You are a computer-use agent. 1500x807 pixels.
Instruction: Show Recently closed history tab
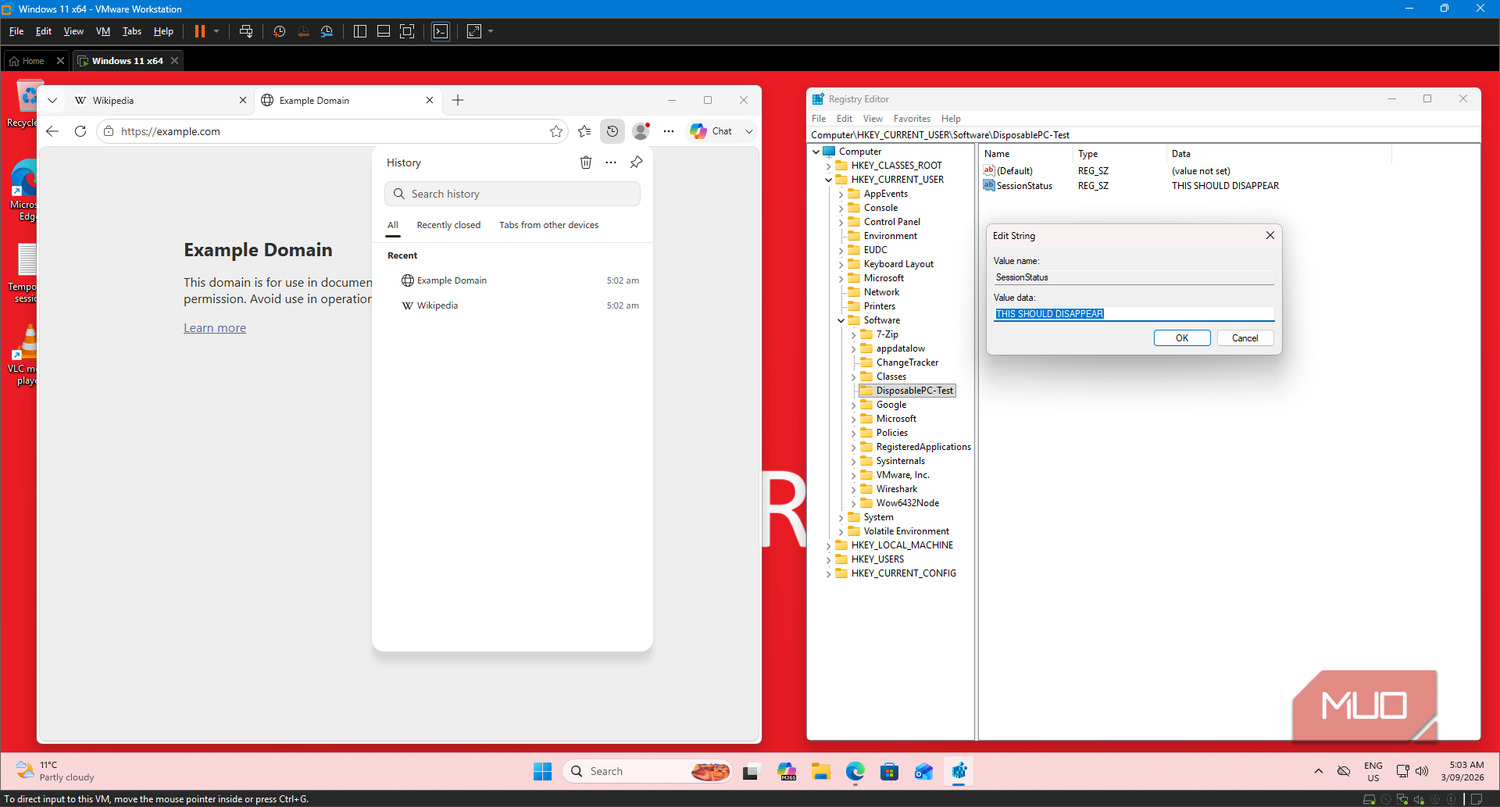coord(449,225)
